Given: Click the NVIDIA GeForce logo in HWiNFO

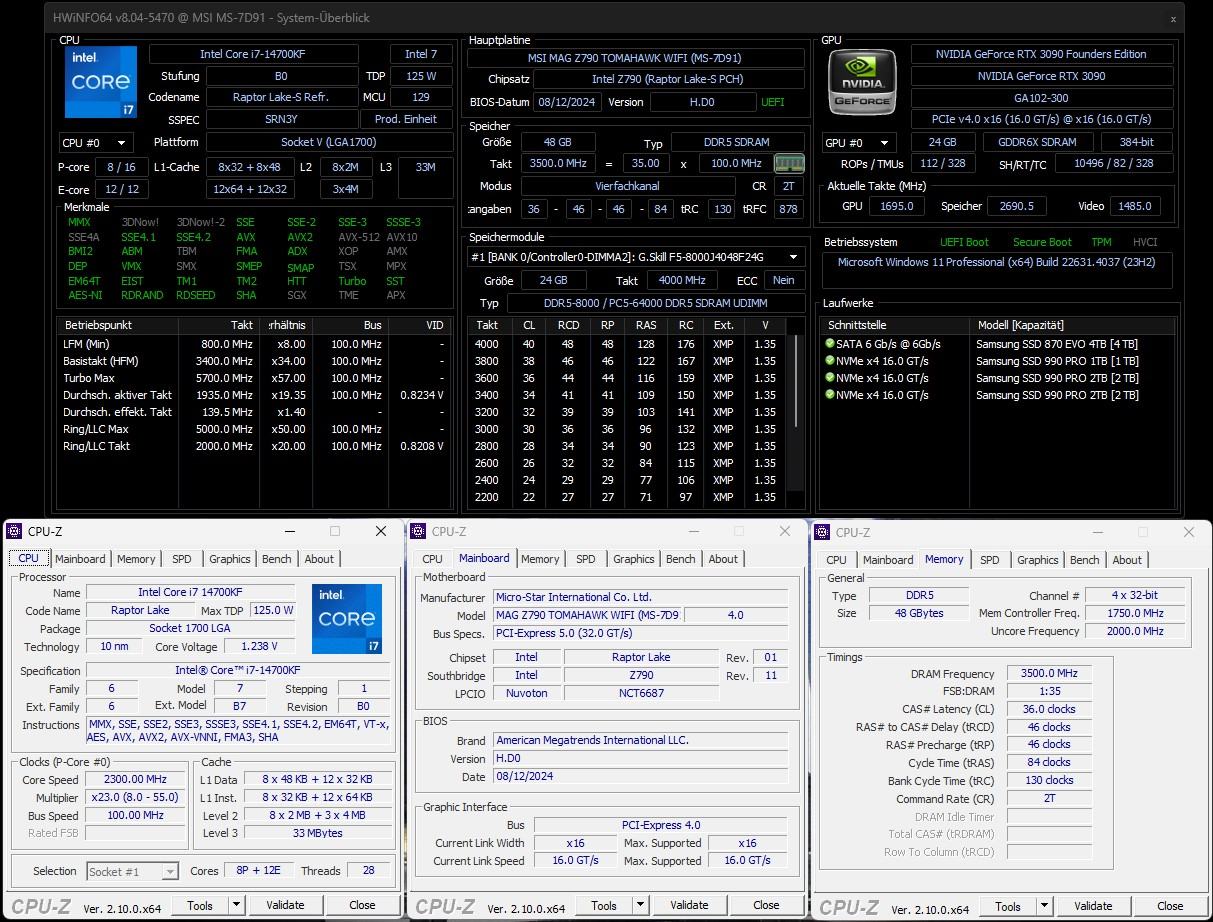Looking at the screenshot, I should coord(862,82).
